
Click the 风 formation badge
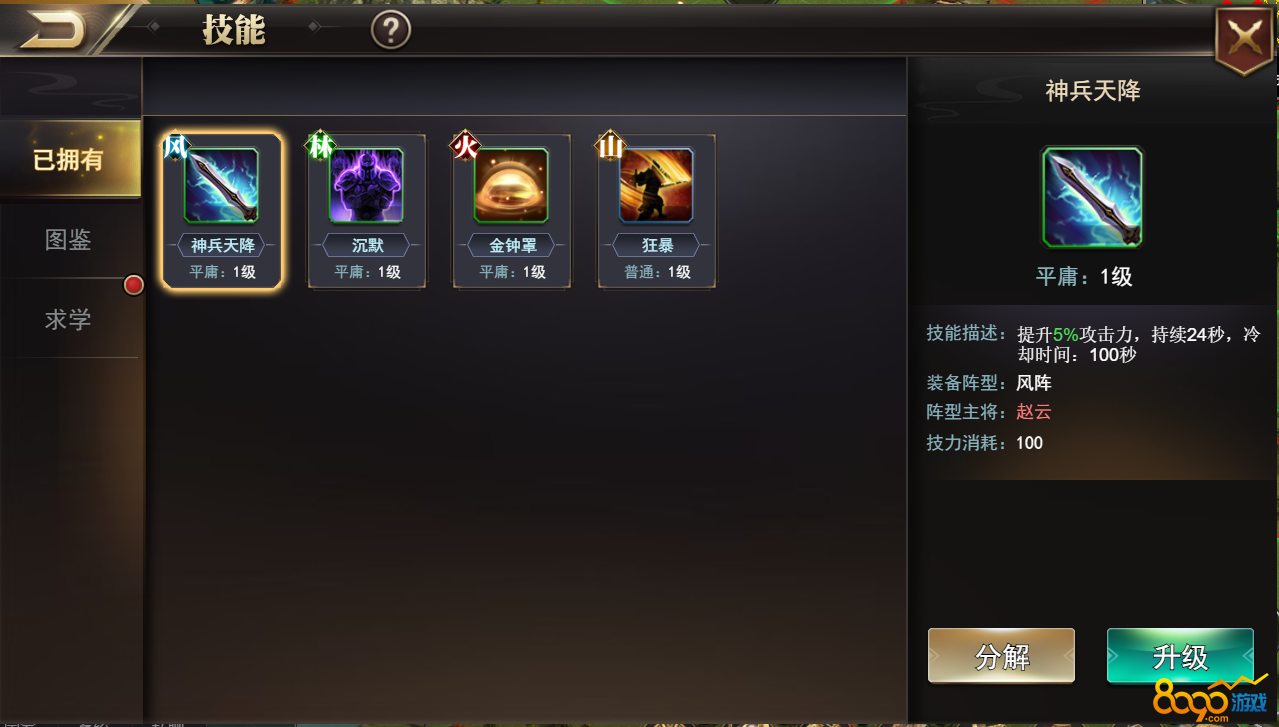[176, 147]
